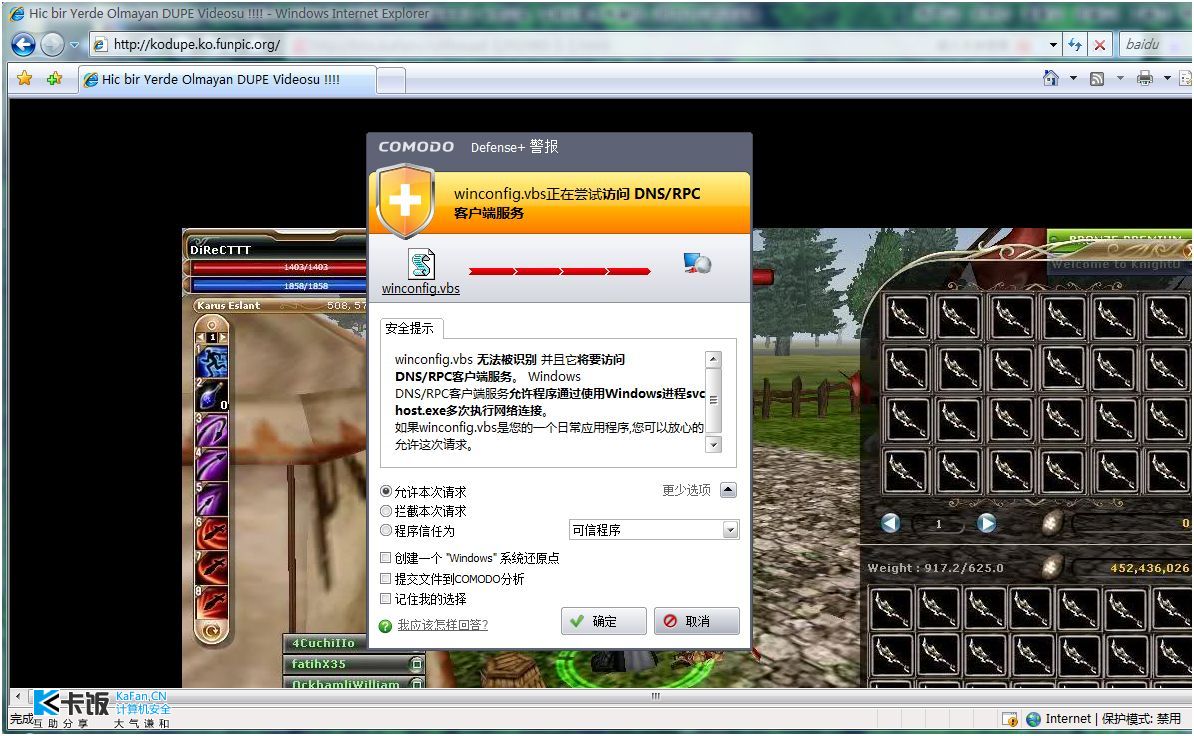Select 程序信任为 radio button
The width and height of the screenshot is (1194, 736).
[386, 530]
